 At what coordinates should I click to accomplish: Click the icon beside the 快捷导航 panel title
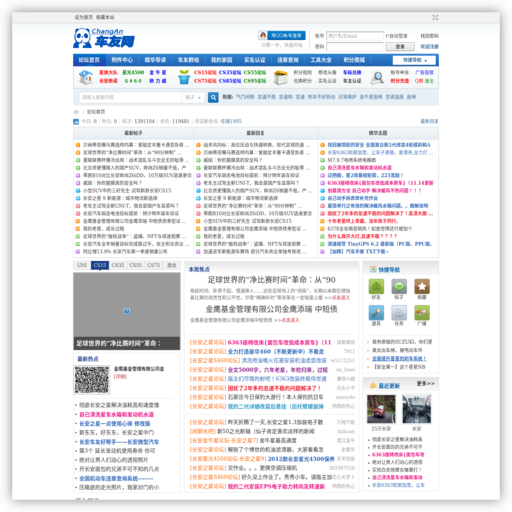pyautogui.click(x=373, y=269)
